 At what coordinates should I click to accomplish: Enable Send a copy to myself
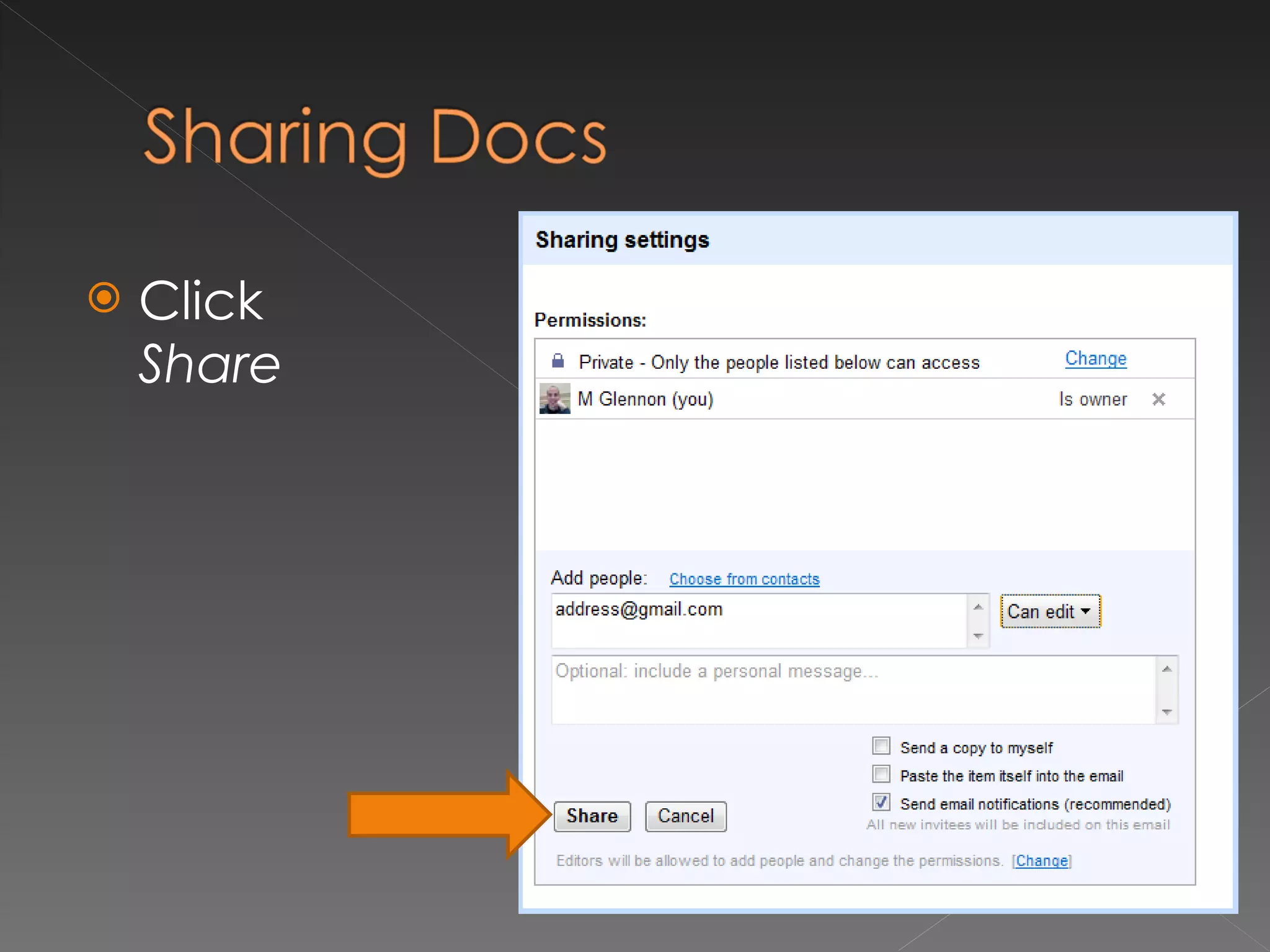[881, 746]
